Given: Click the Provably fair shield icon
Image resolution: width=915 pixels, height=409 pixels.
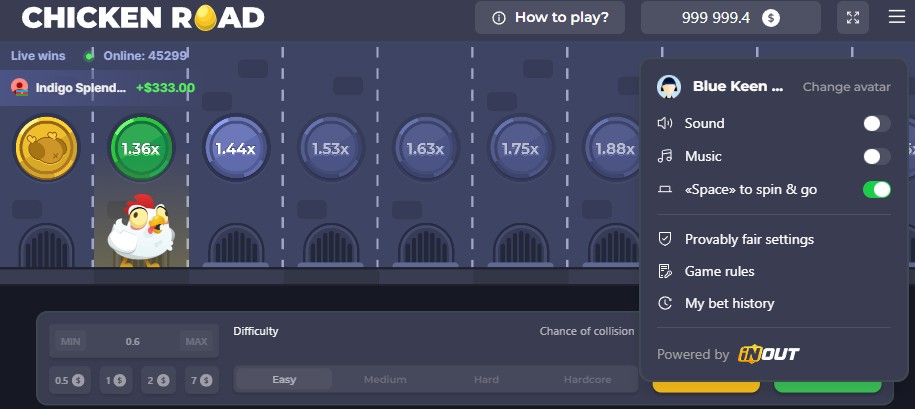Looking at the screenshot, I should click(x=665, y=239).
